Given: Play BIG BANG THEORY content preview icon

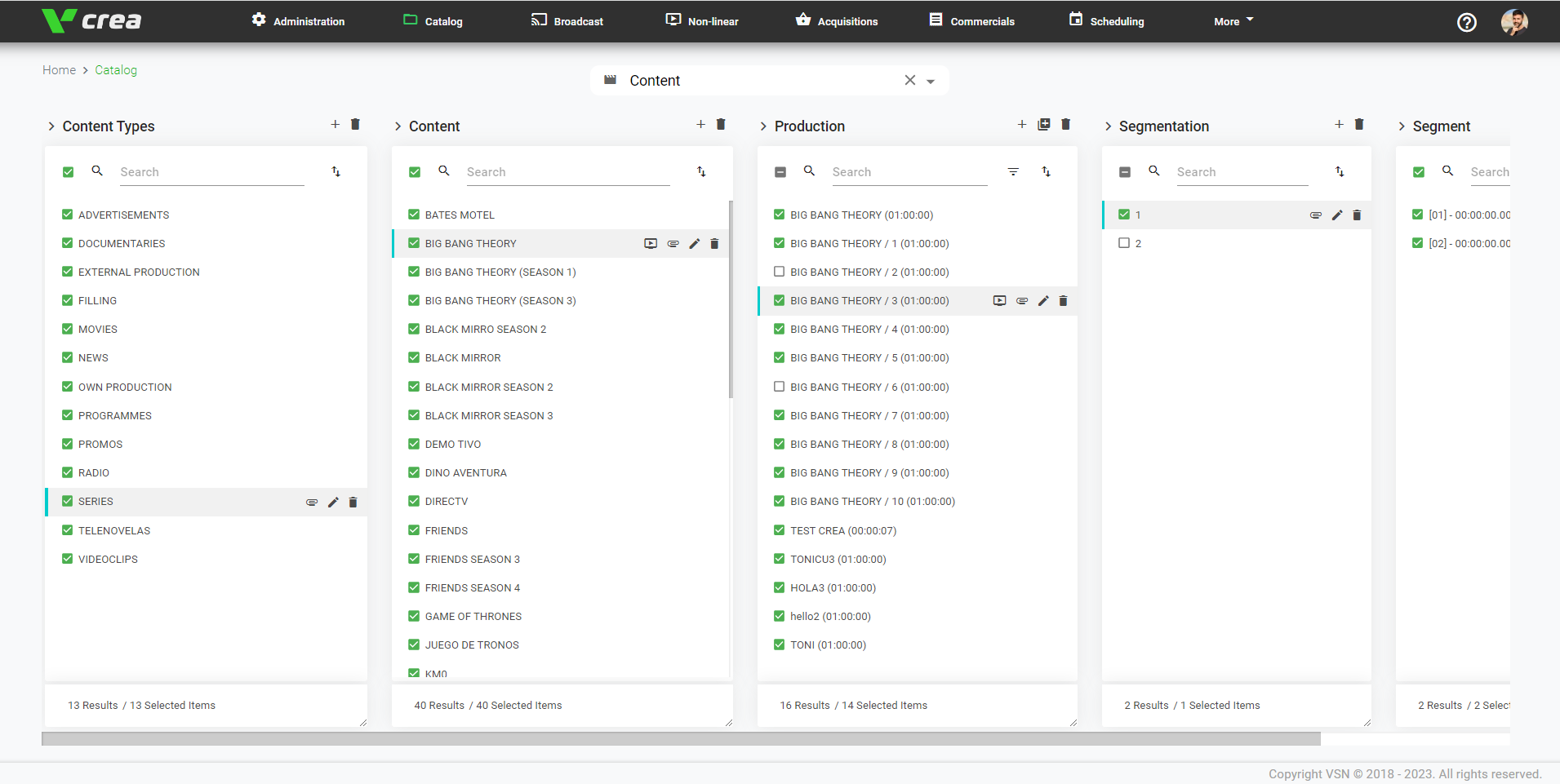Looking at the screenshot, I should tap(651, 244).
